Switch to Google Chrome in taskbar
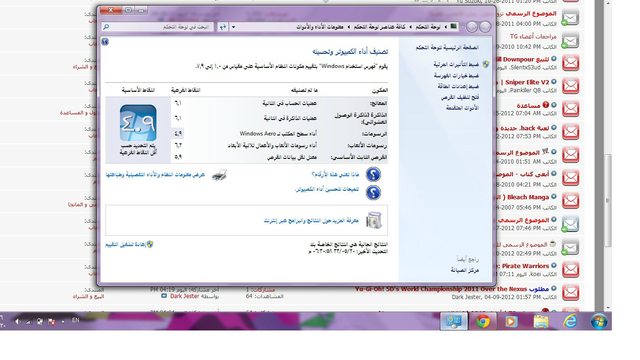The width and height of the screenshot is (640, 360). click(x=483, y=322)
